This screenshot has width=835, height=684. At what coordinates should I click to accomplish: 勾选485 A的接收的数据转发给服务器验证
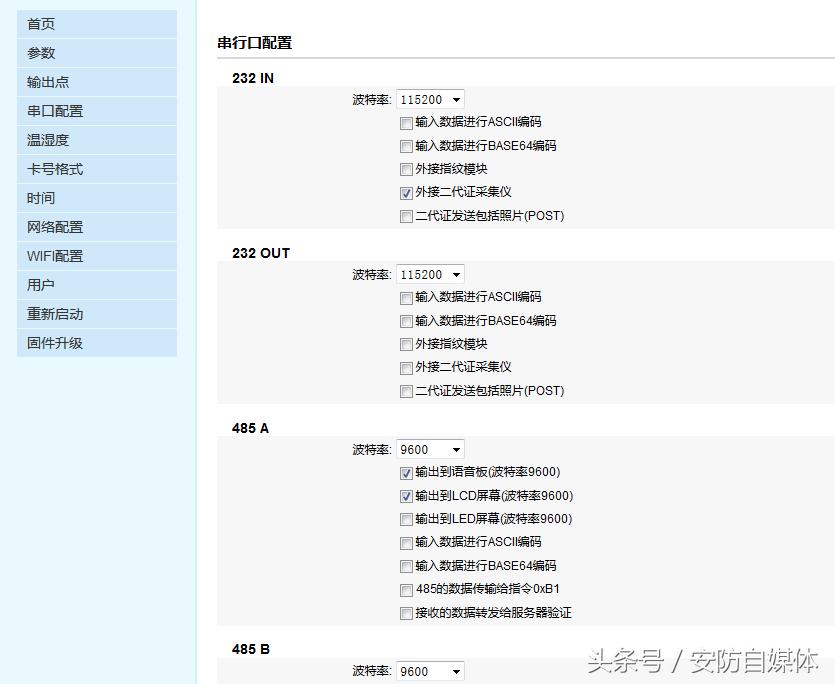pyautogui.click(x=406, y=613)
